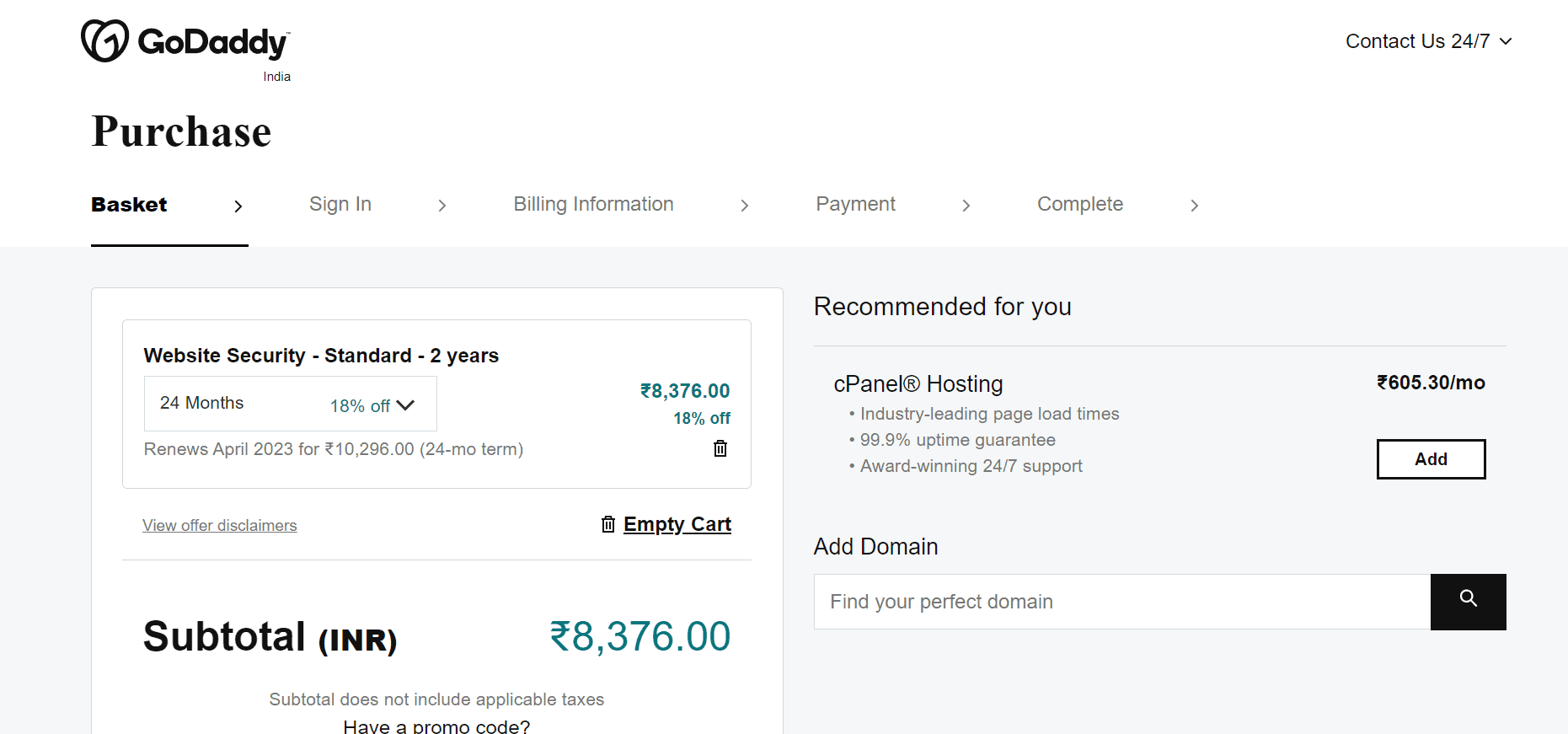Open View offer disclaimers link
The width and height of the screenshot is (1568, 734).
tap(220, 526)
